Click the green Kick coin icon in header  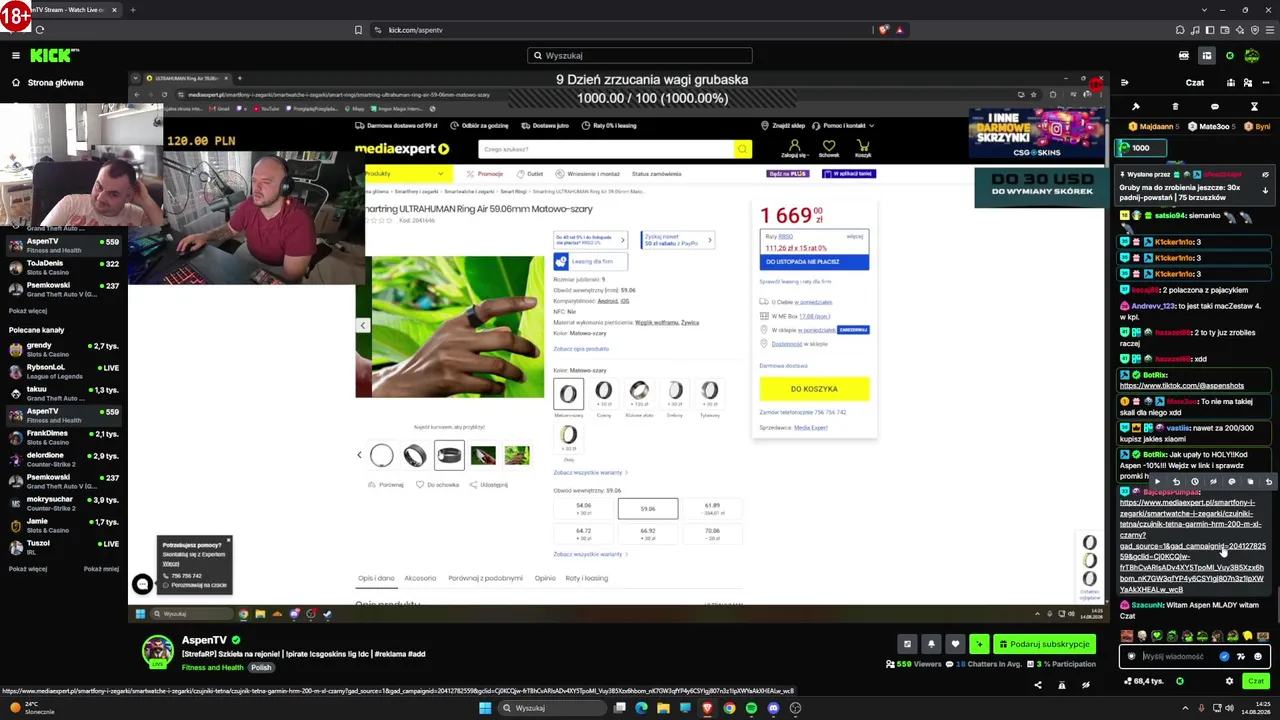[x=1230, y=56]
